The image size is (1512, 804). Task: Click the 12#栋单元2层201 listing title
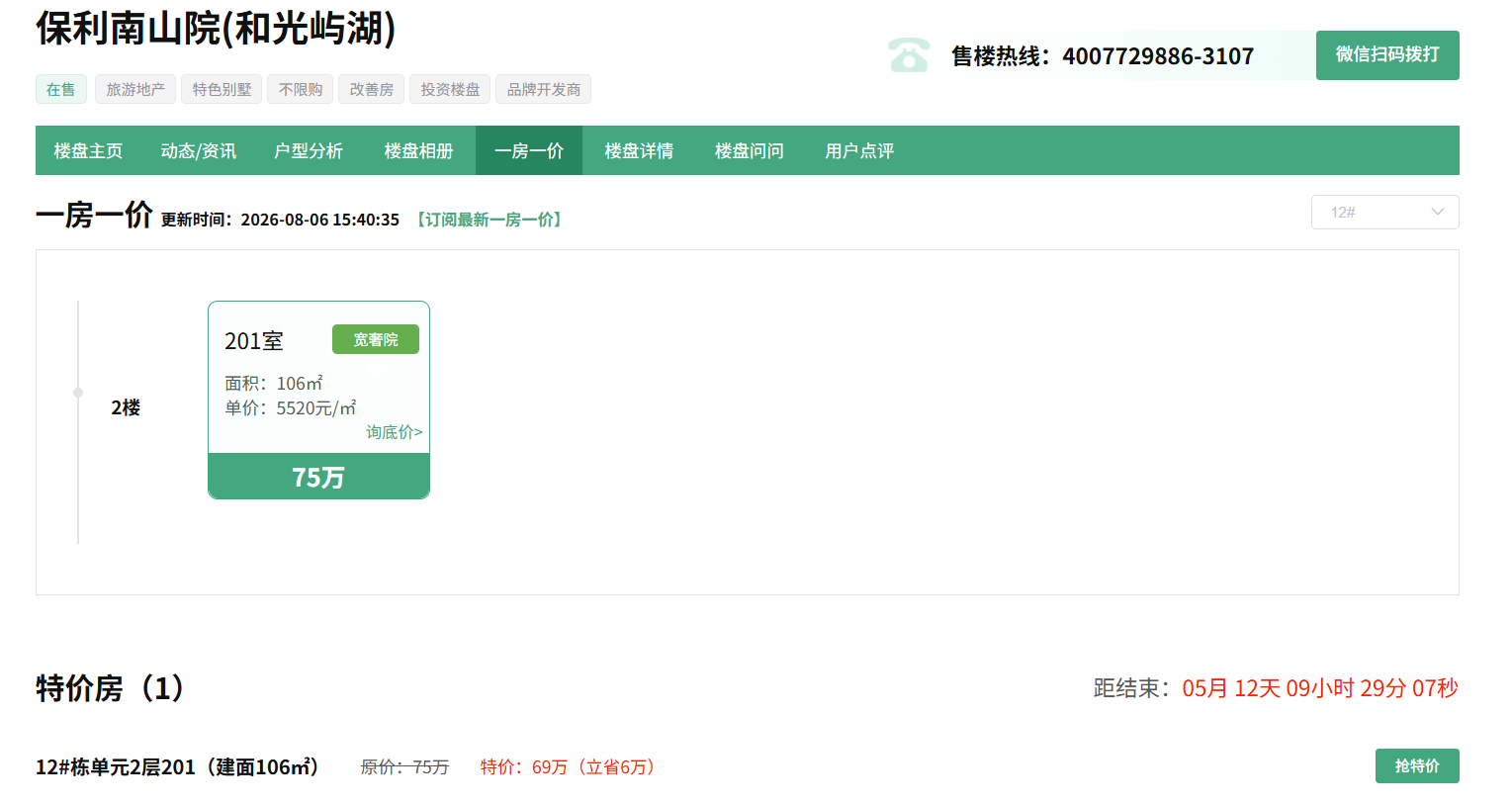click(x=178, y=767)
